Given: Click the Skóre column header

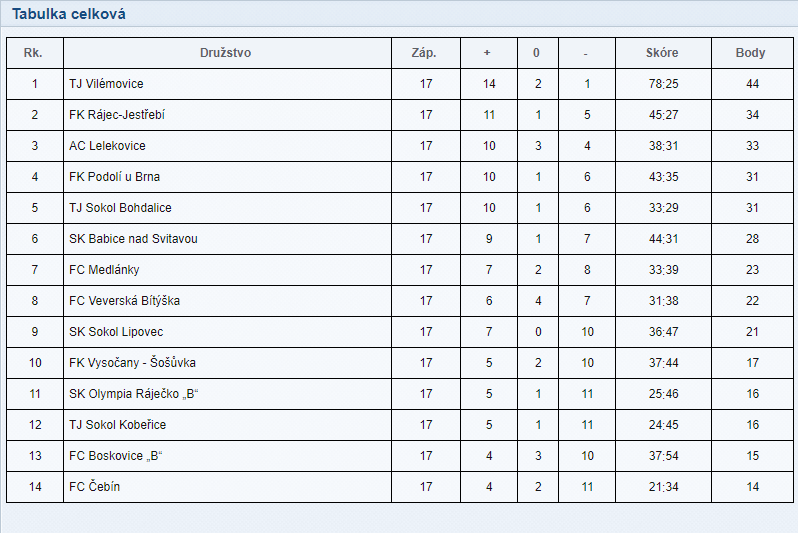Looking at the screenshot, I should click(x=662, y=53).
